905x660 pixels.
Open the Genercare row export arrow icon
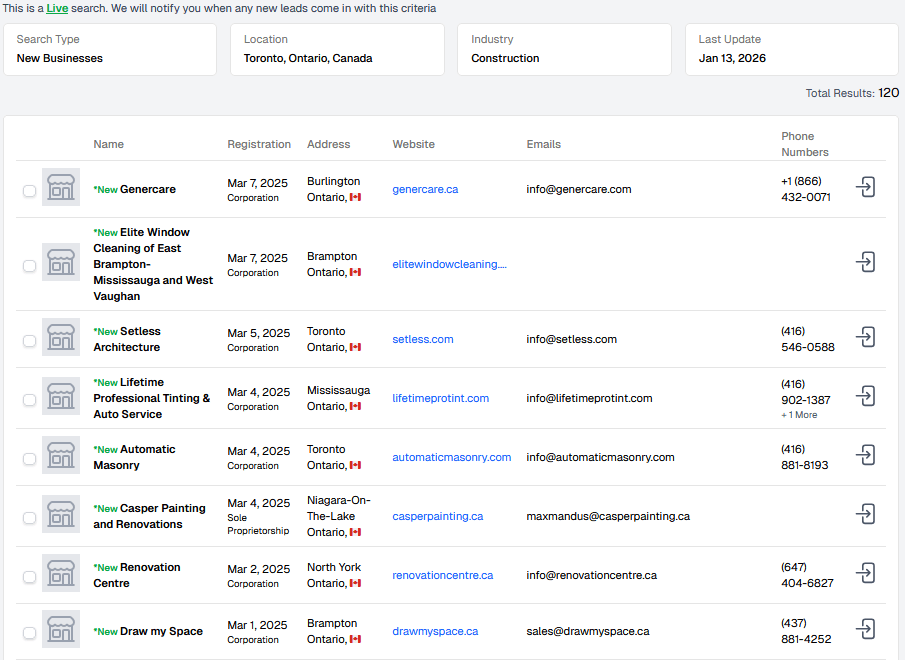866,187
